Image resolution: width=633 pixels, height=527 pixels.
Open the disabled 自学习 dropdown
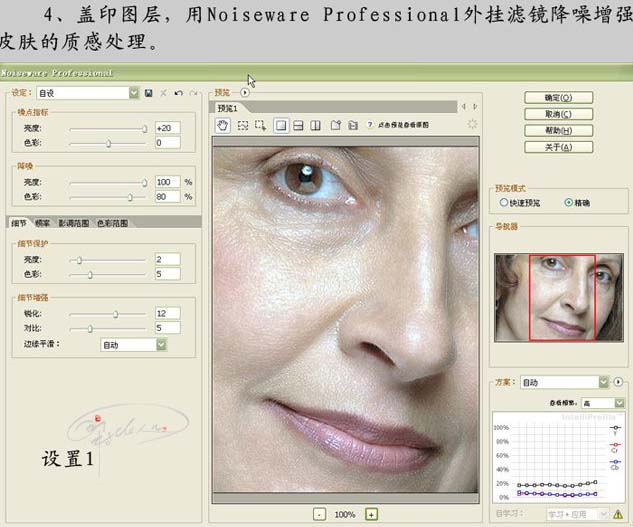tap(578, 514)
